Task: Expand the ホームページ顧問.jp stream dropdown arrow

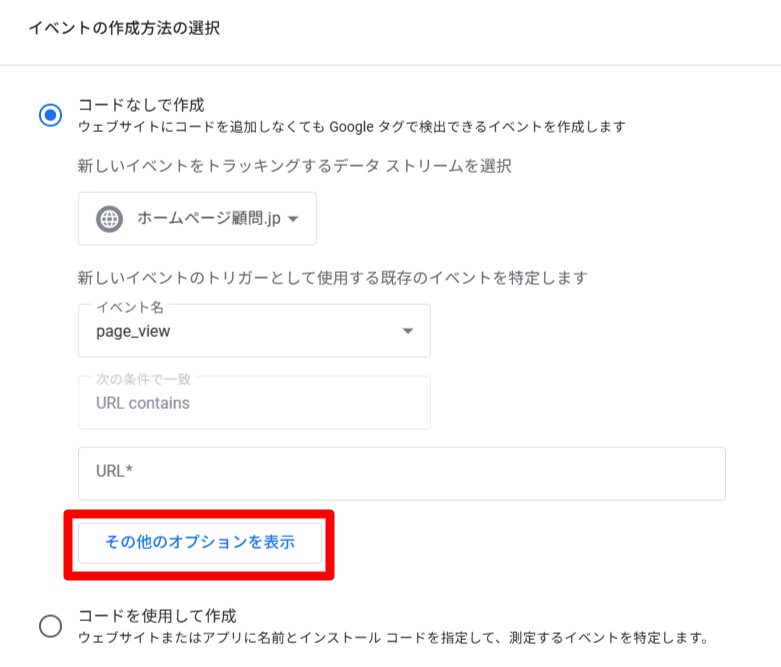Action: pyautogui.click(x=294, y=219)
